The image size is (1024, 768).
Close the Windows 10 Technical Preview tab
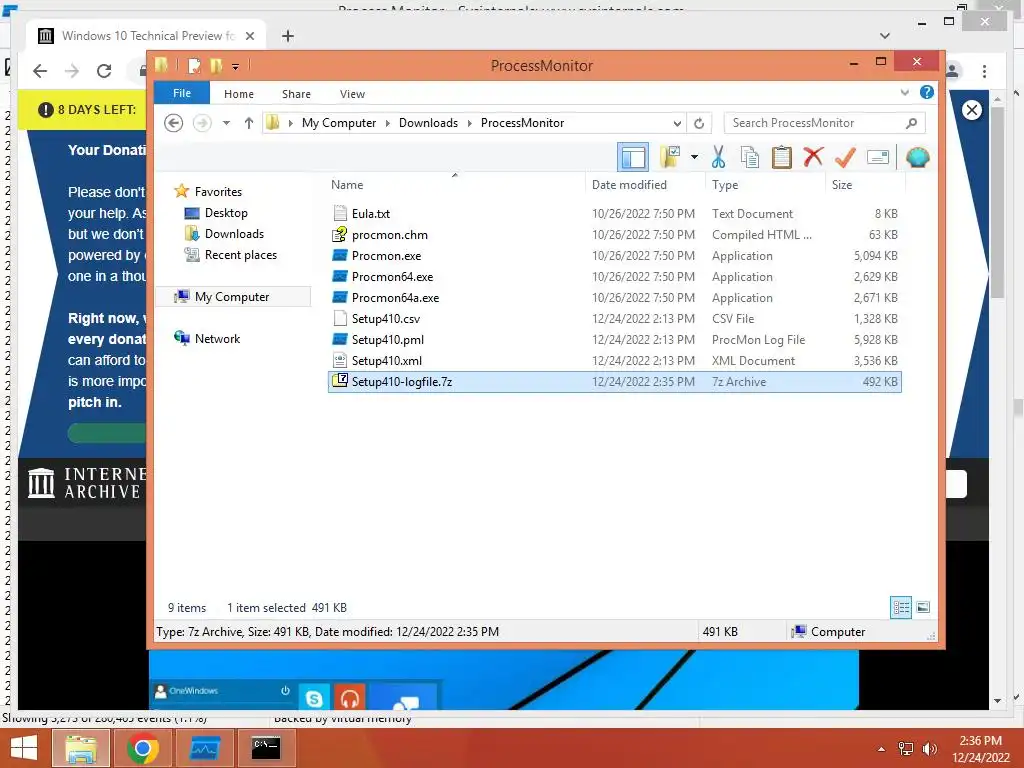click(x=249, y=36)
